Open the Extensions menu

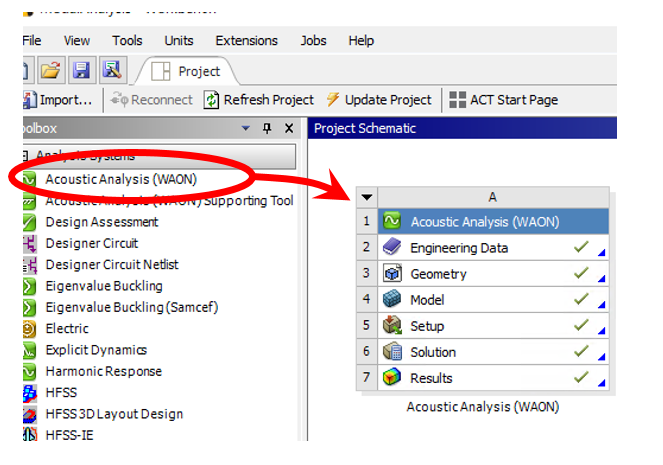pyautogui.click(x=247, y=41)
